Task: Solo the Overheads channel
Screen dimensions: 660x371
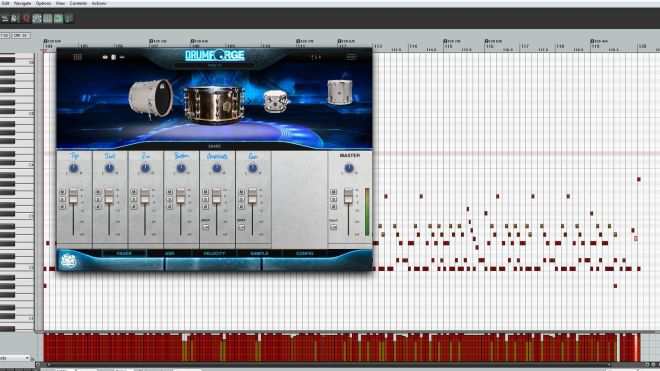Action: 206,199
